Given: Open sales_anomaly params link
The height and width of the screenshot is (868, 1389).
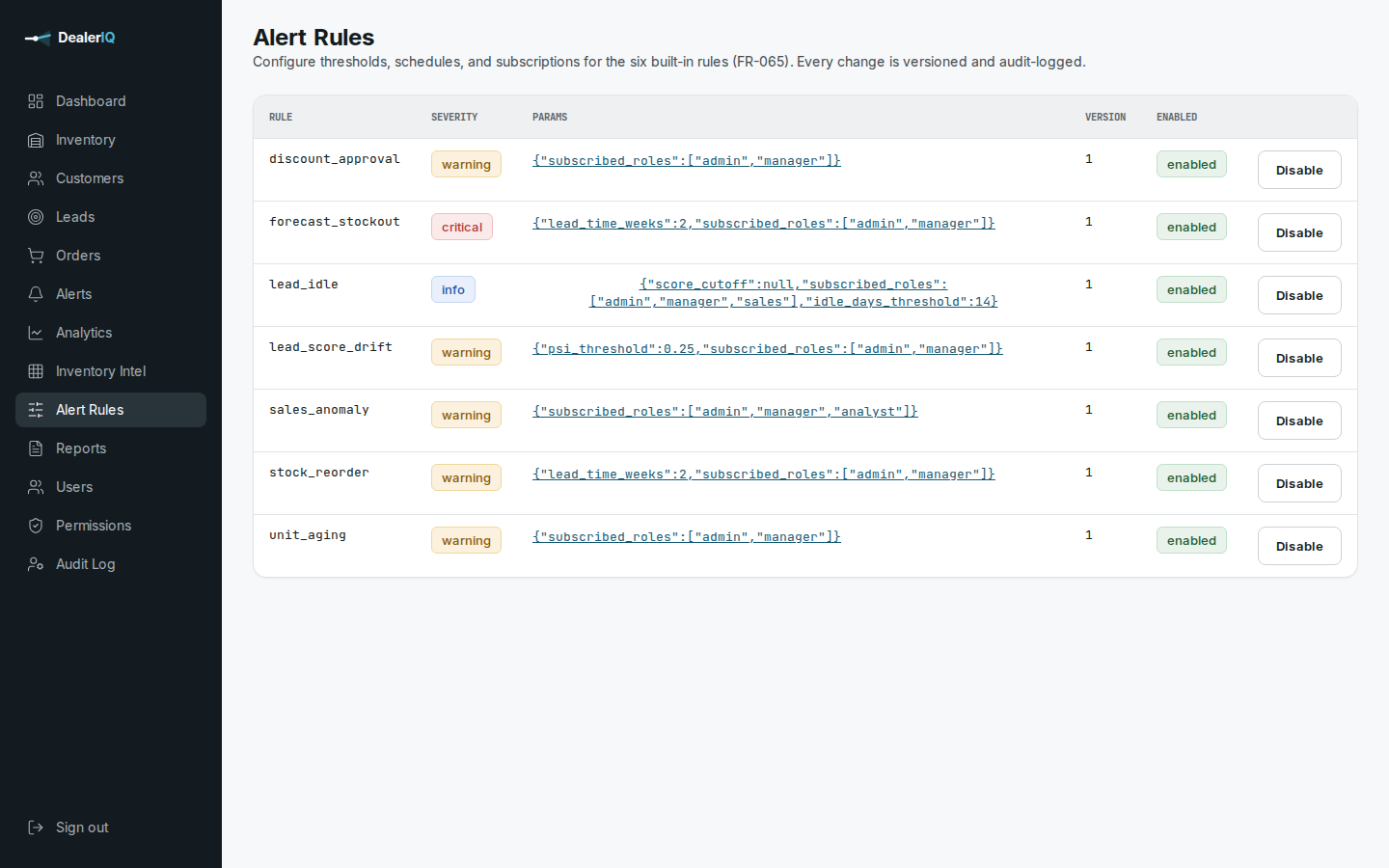Looking at the screenshot, I should point(725,411).
